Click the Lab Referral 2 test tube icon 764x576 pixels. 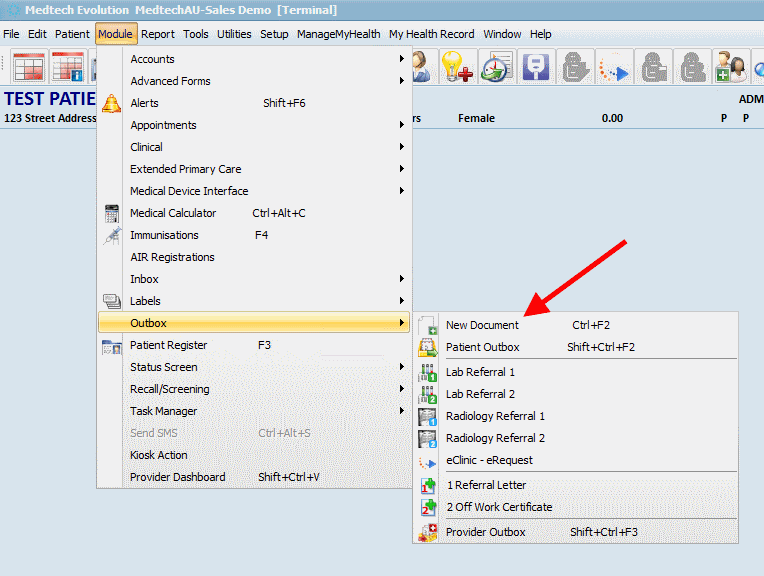(427, 394)
